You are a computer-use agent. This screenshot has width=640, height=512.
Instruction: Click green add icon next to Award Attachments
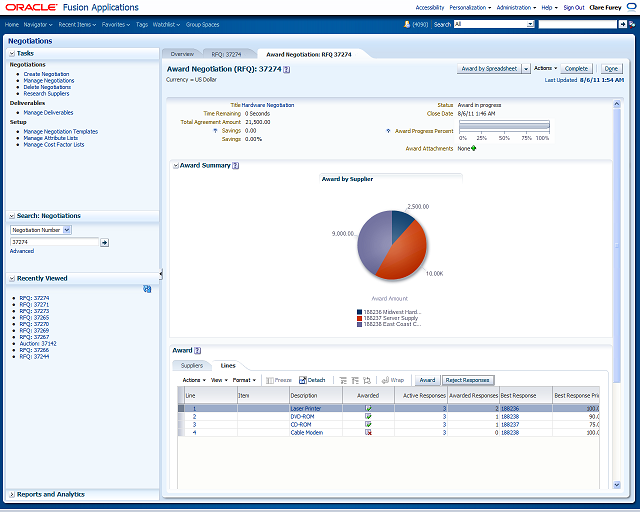coord(473,148)
